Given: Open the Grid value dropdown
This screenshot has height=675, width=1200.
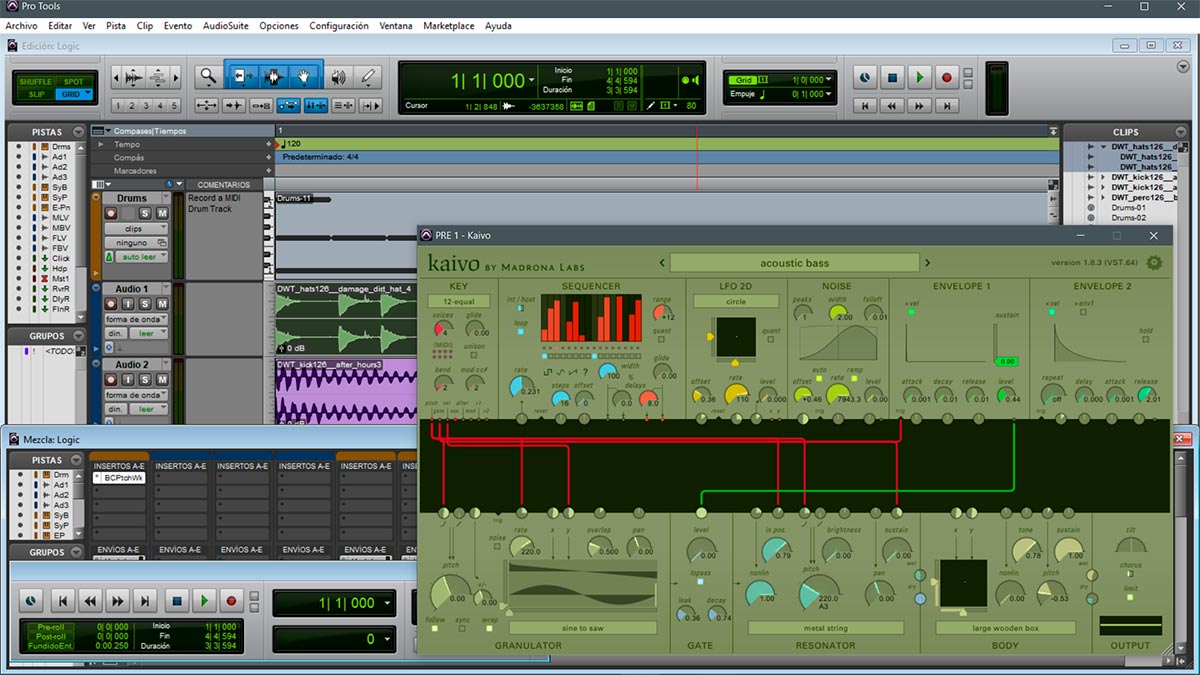Looking at the screenshot, I should (x=828, y=80).
